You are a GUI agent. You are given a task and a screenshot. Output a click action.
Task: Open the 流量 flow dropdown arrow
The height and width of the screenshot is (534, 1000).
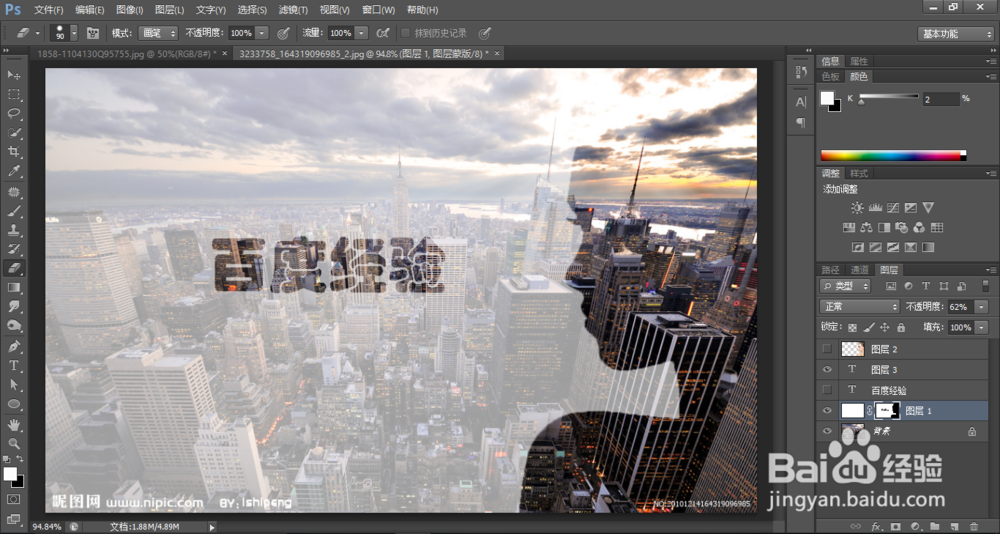361,33
